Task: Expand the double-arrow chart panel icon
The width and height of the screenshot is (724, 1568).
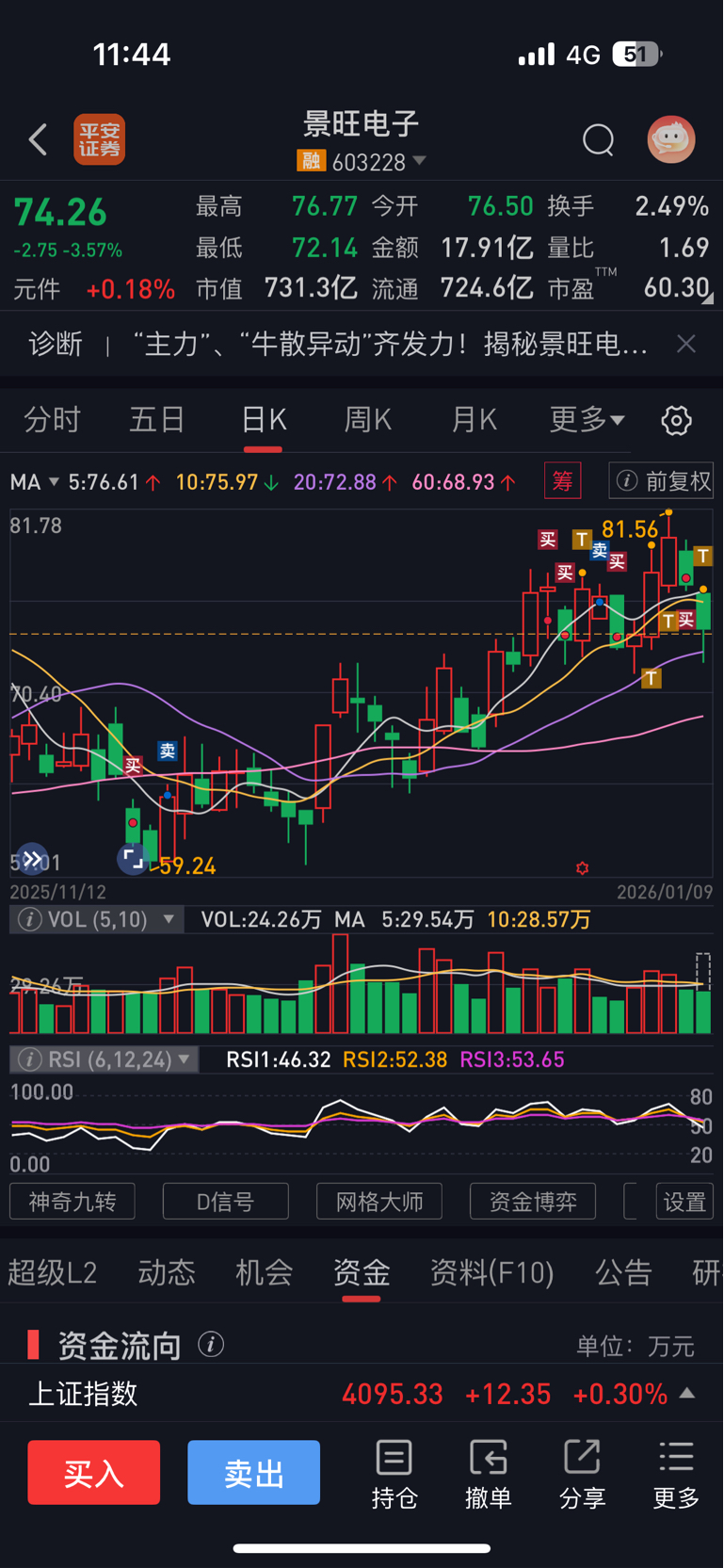Action: (x=31, y=859)
